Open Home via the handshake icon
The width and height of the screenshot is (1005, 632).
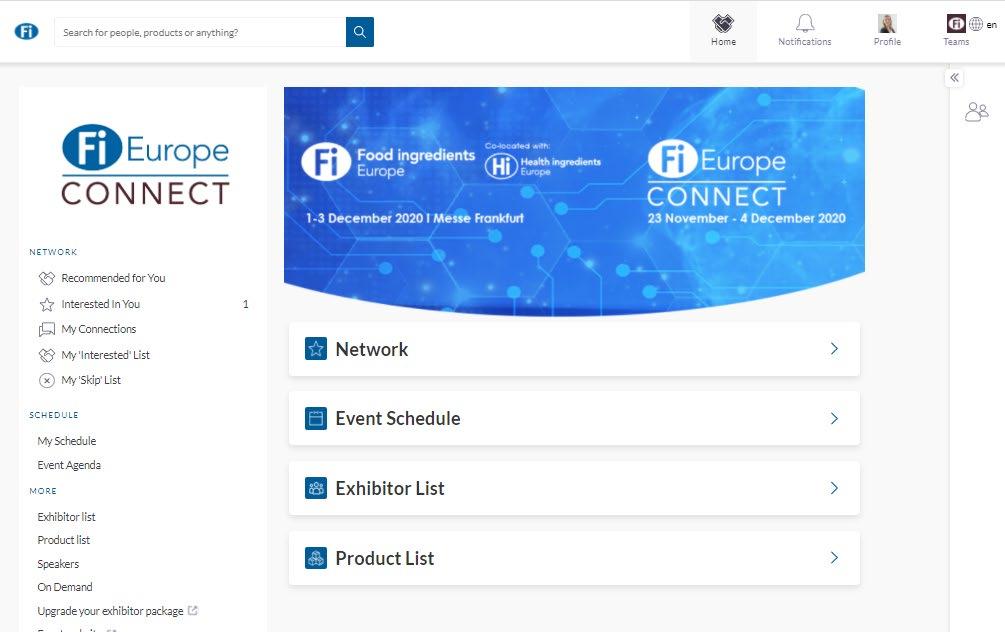(x=723, y=24)
